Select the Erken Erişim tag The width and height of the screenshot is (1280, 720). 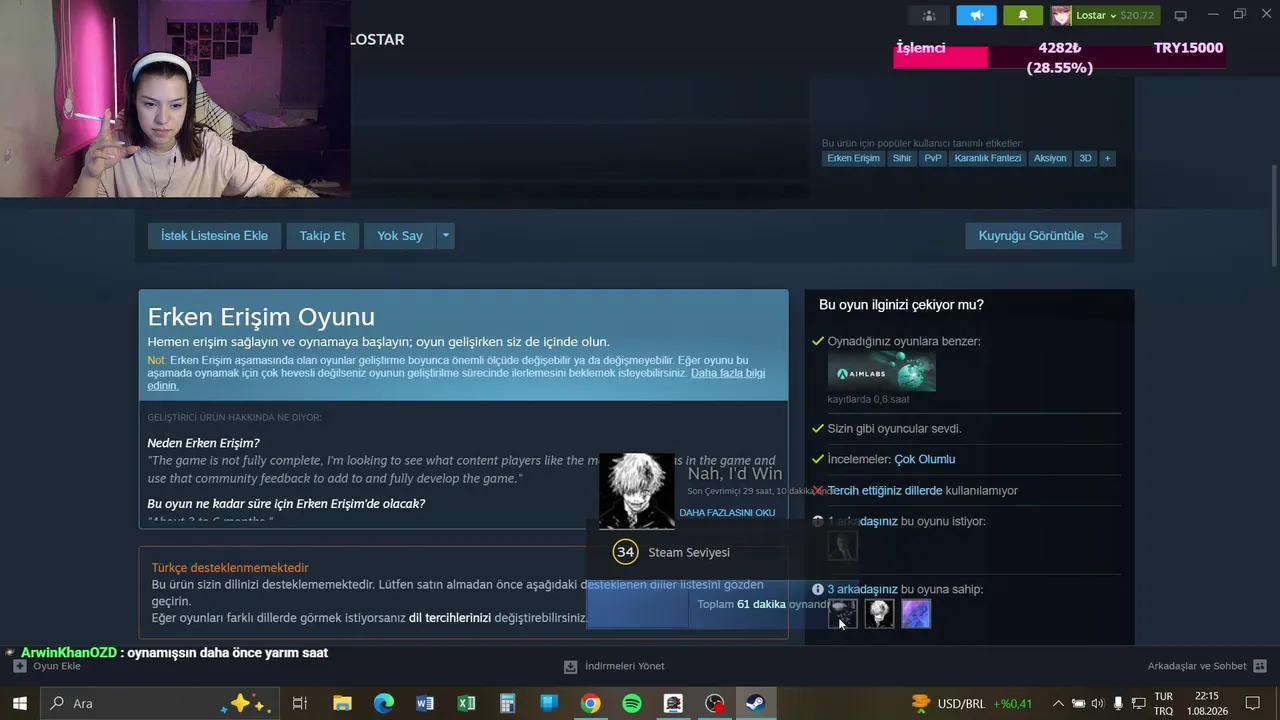pos(853,158)
